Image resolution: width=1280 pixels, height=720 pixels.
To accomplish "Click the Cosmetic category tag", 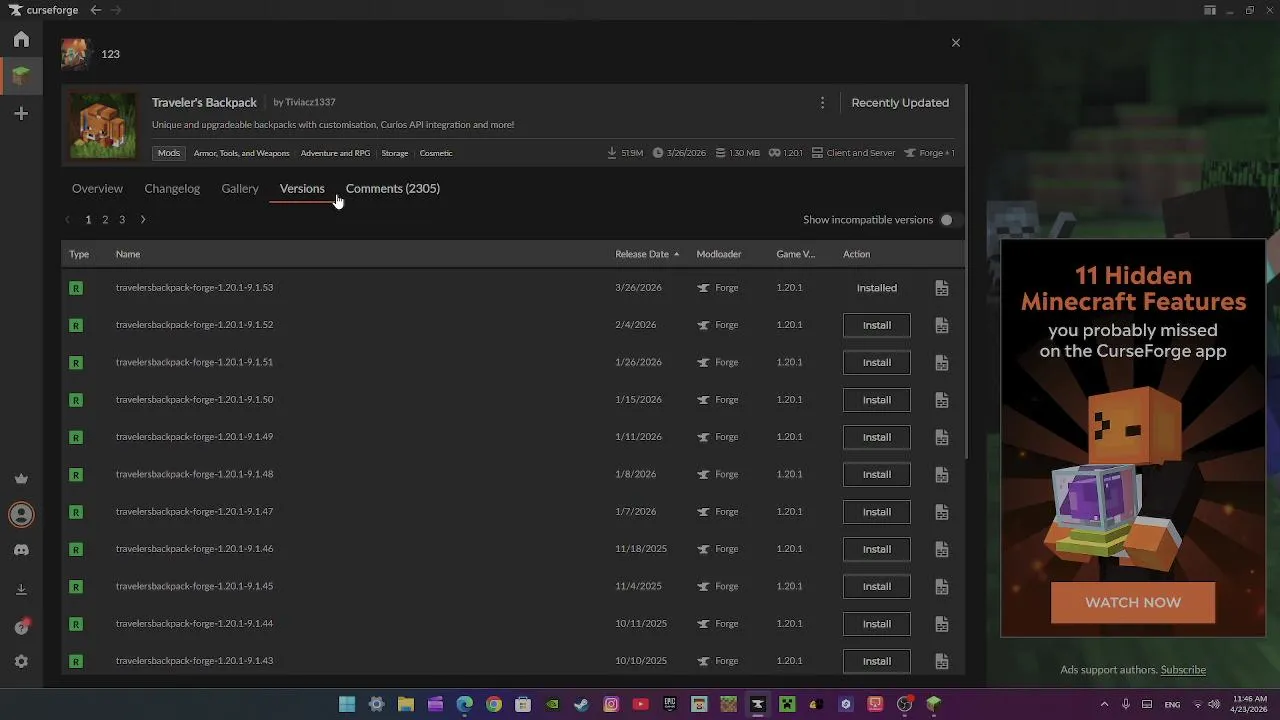I will point(436,153).
